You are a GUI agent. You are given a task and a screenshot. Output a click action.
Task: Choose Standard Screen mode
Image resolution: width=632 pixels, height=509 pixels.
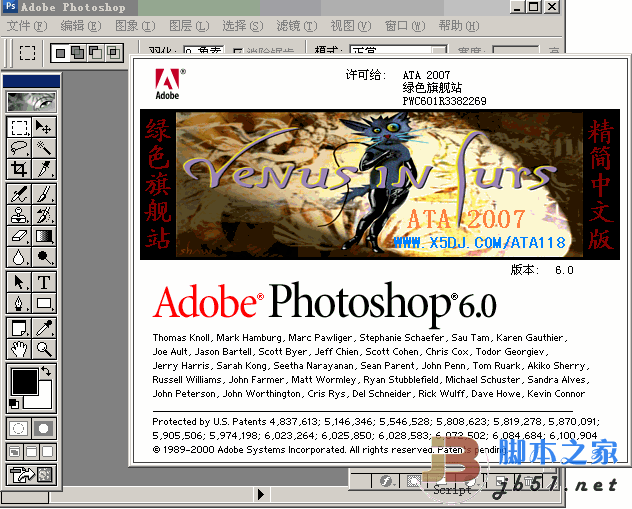tap(15, 452)
